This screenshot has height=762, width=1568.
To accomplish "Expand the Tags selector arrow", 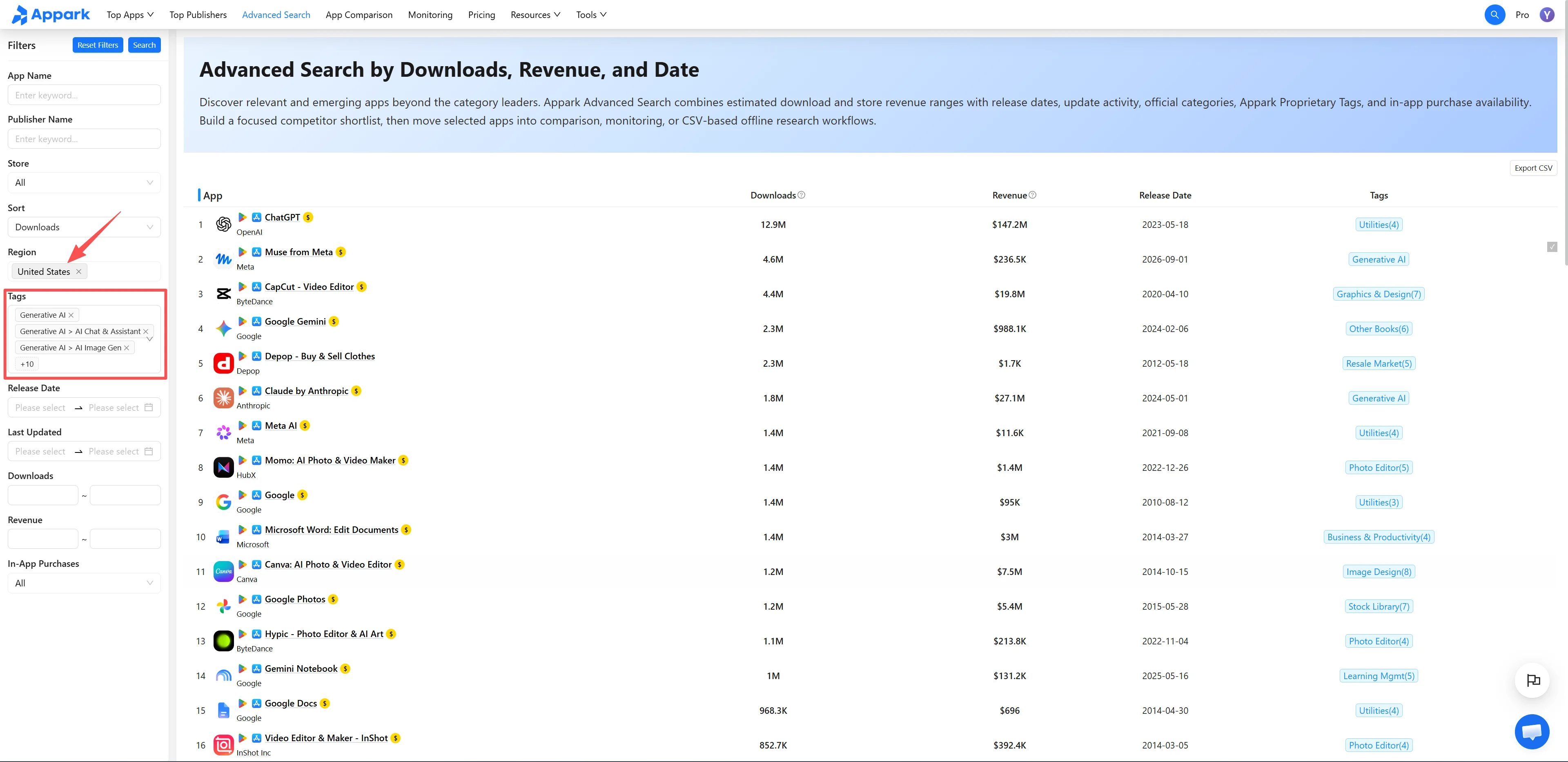I will [150, 339].
